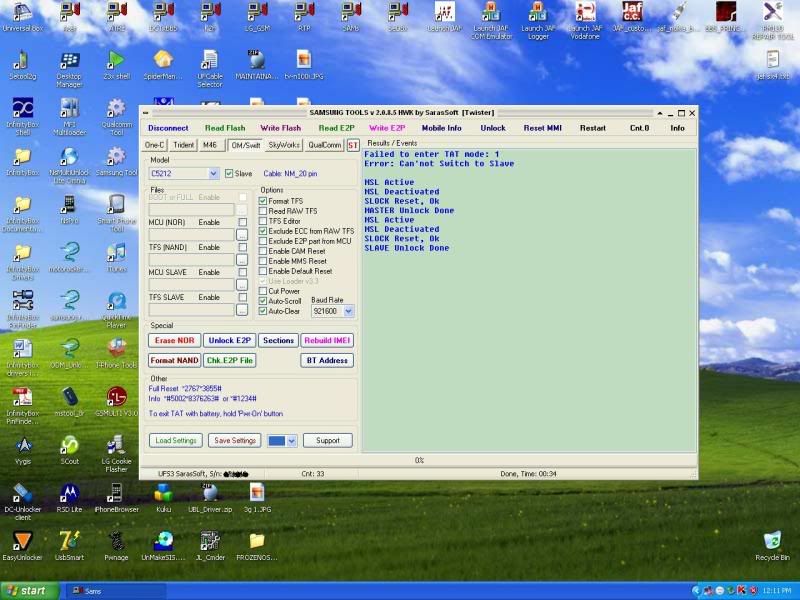Open MFI Multiloader desktop icon
The width and height of the screenshot is (800, 600).
pos(69,116)
